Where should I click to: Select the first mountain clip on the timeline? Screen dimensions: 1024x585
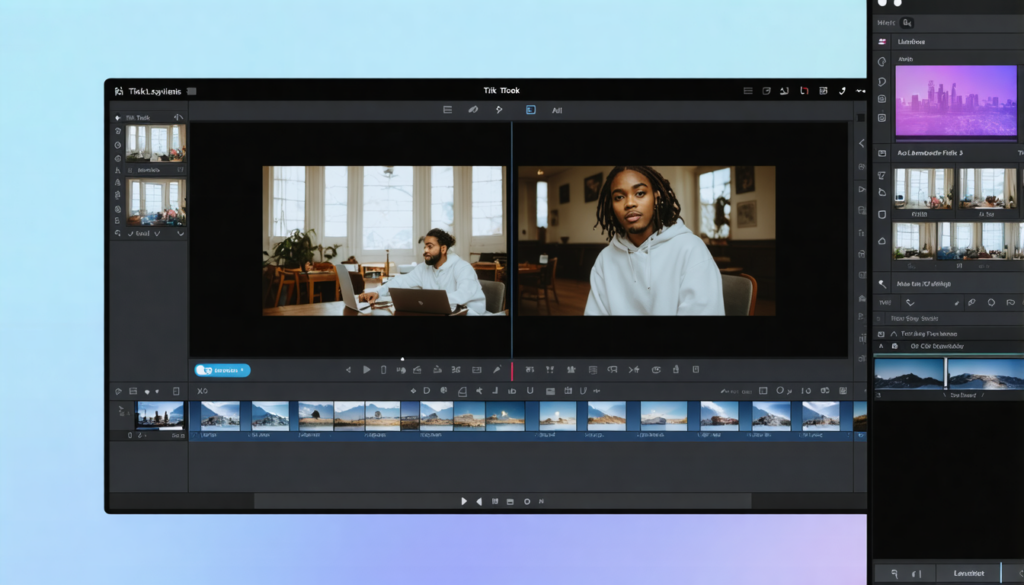(x=220, y=414)
